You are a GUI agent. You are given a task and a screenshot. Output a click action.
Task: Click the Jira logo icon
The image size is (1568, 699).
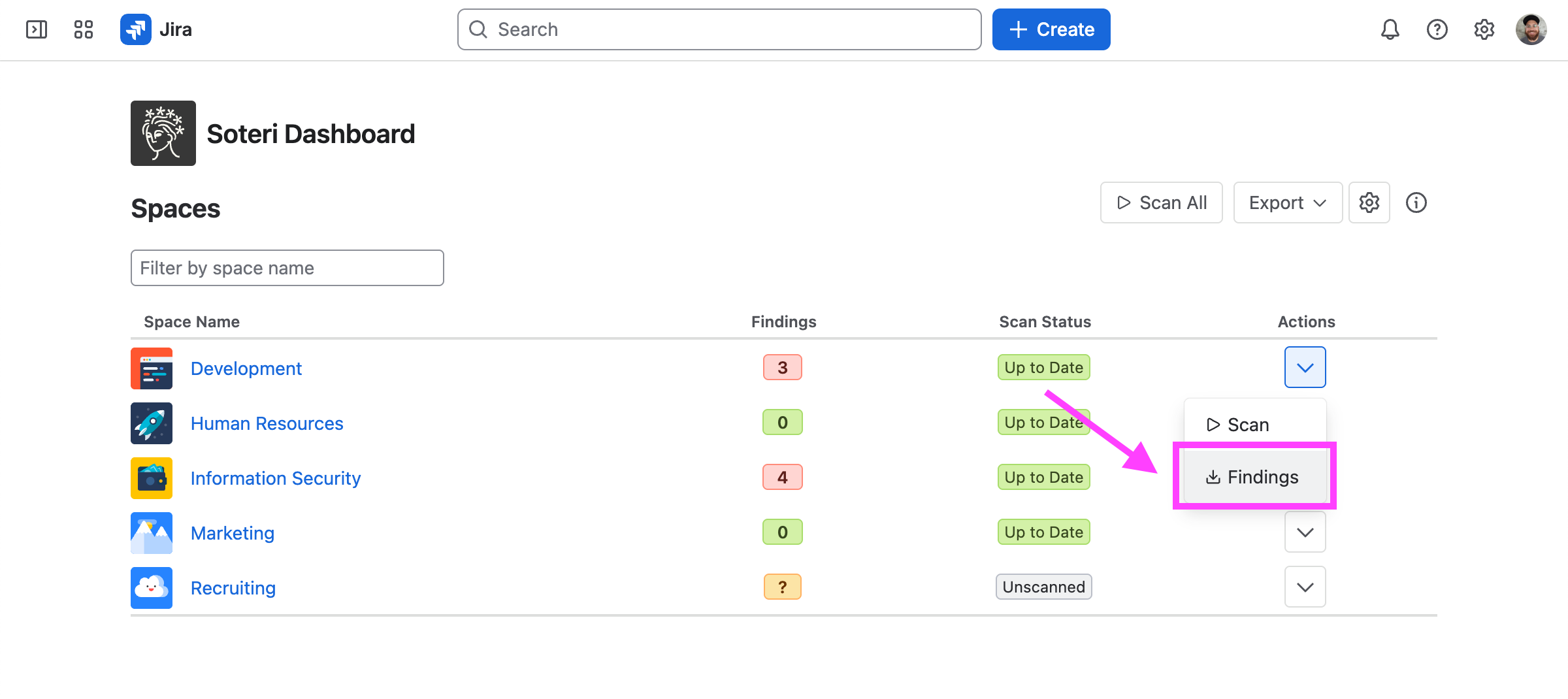tap(136, 29)
